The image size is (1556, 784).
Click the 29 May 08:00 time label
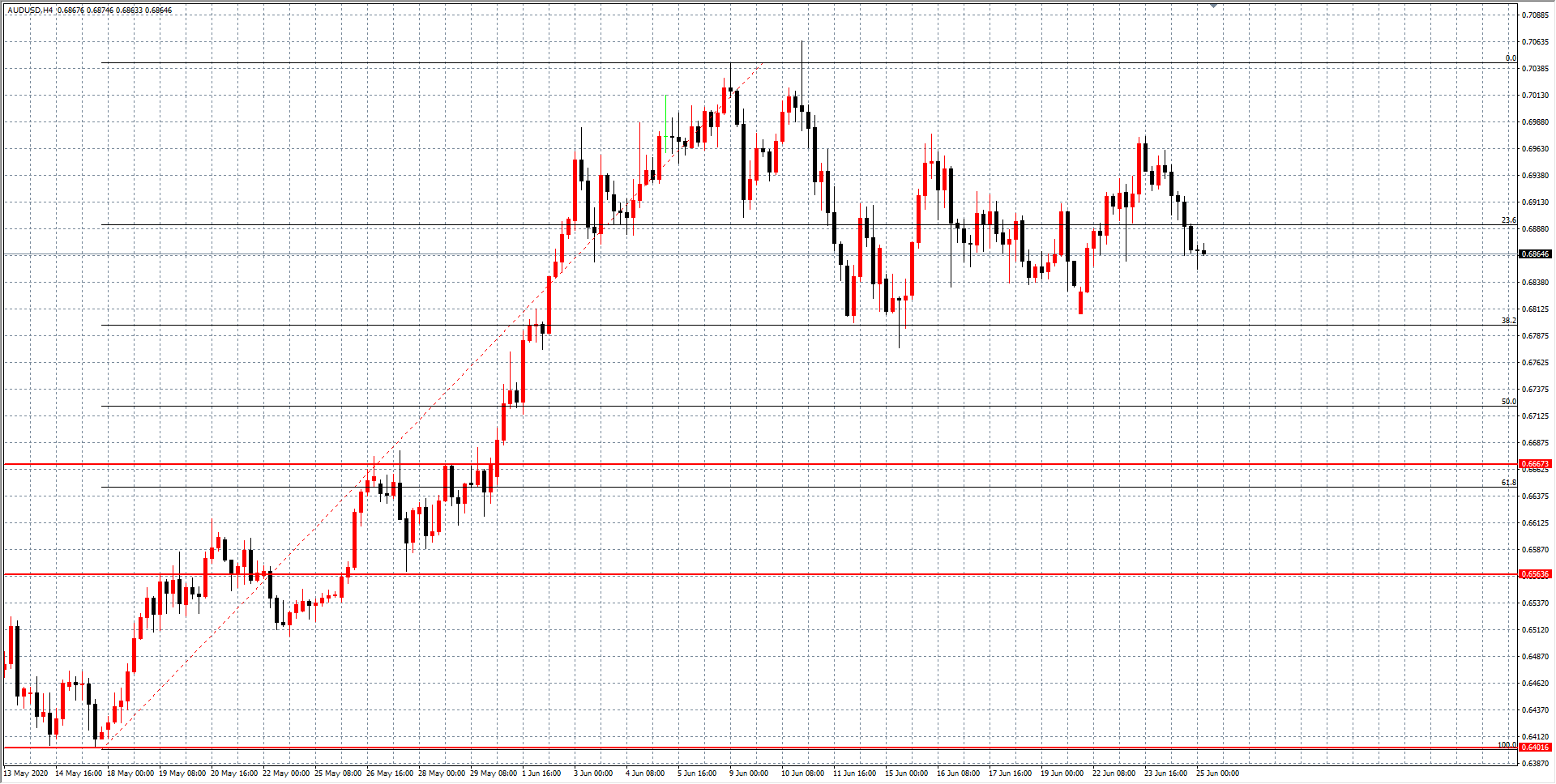tap(494, 773)
